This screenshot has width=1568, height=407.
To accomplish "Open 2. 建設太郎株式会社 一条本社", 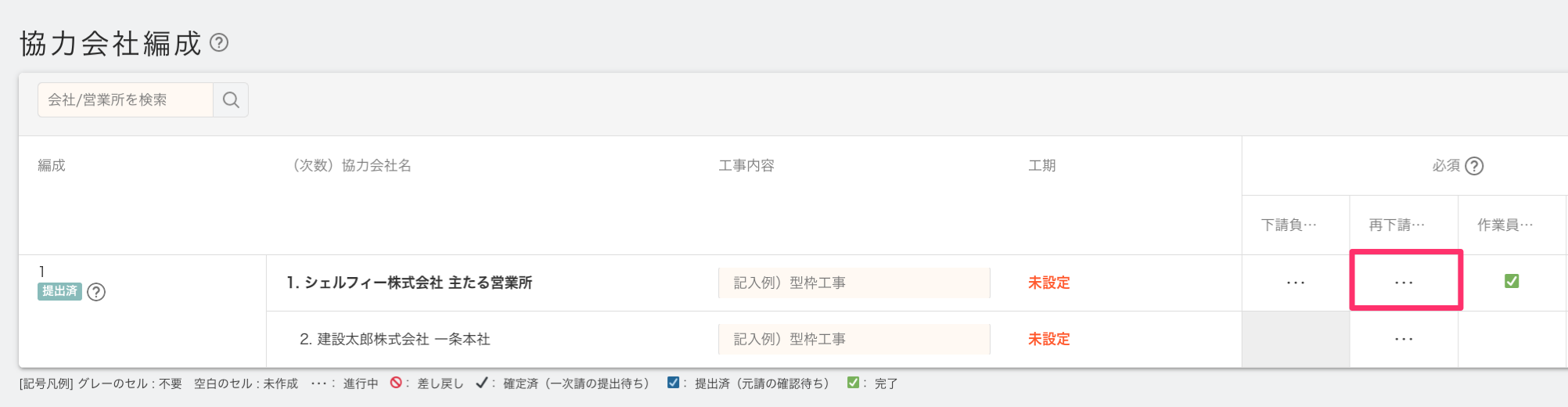I will pyautogui.click(x=395, y=339).
